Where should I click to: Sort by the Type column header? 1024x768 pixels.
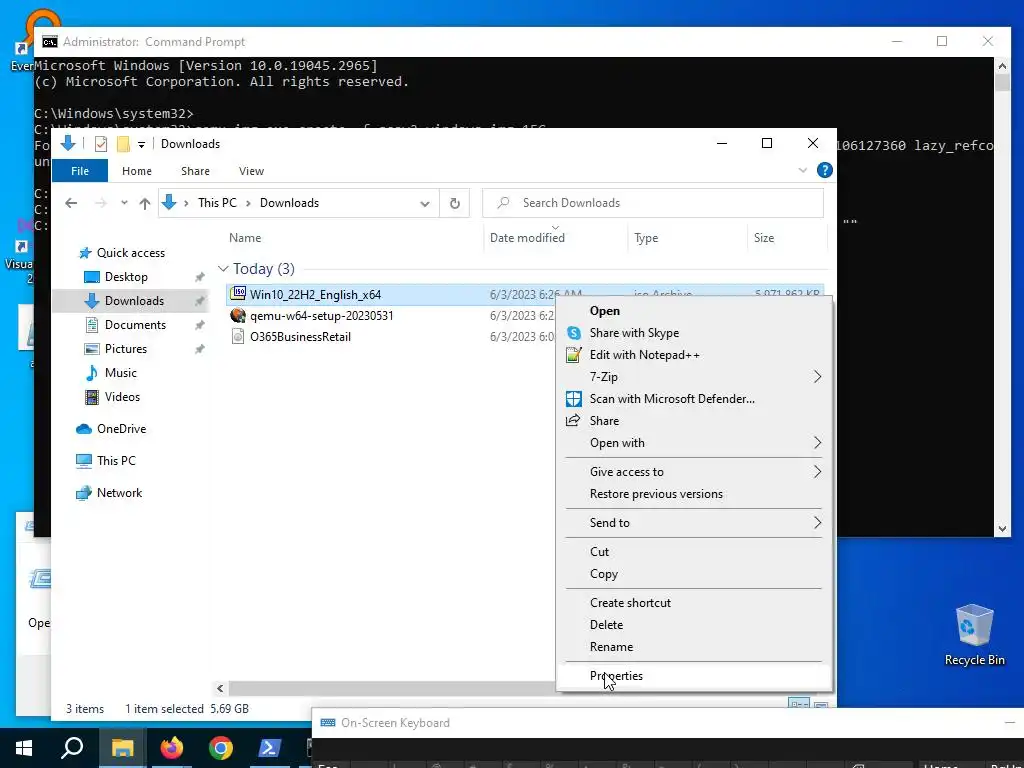(646, 238)
